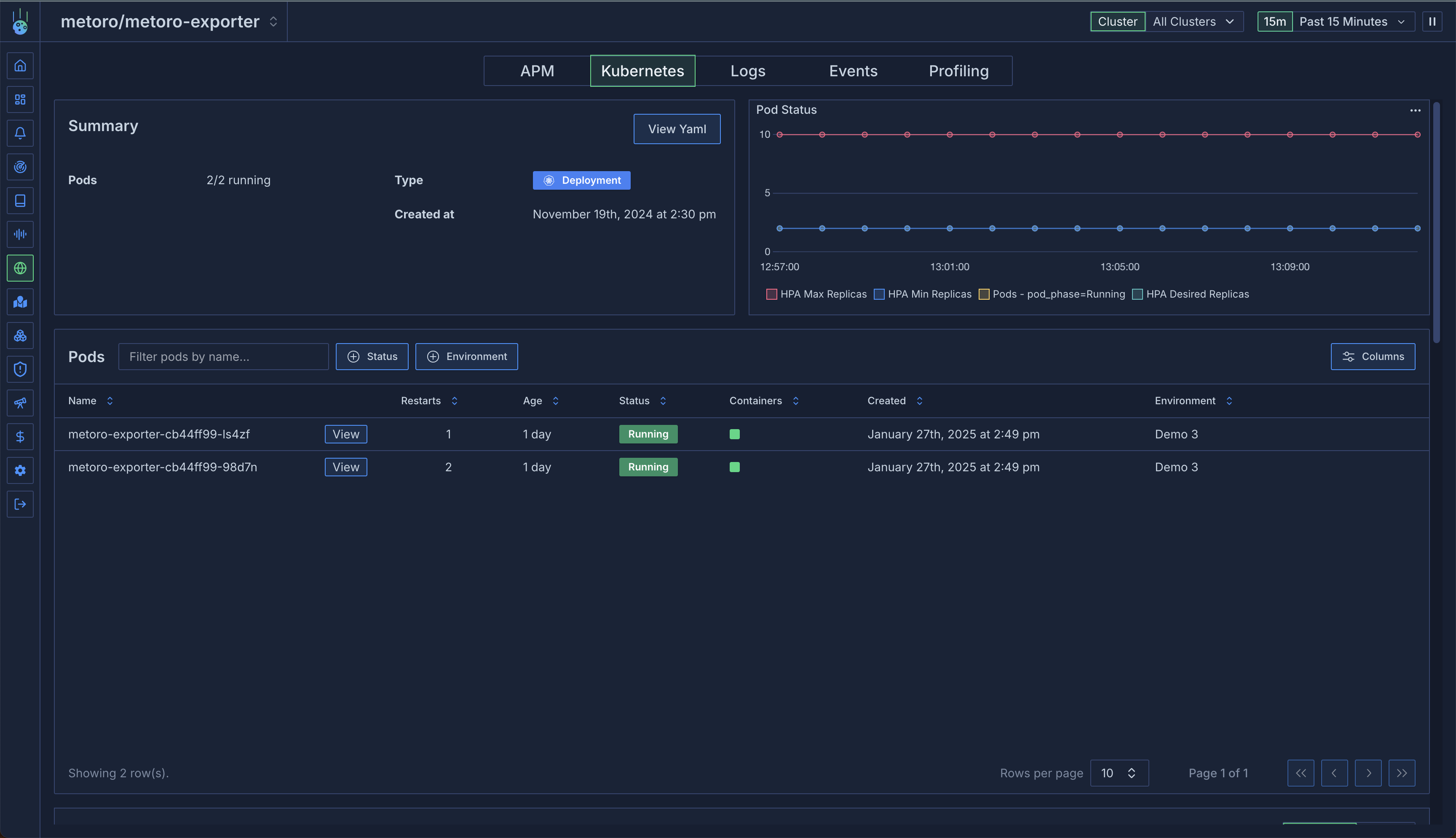Viewport: 1456px width, 838px height.
Task: Click the Filter pods by name field
Action: (223, 356)
